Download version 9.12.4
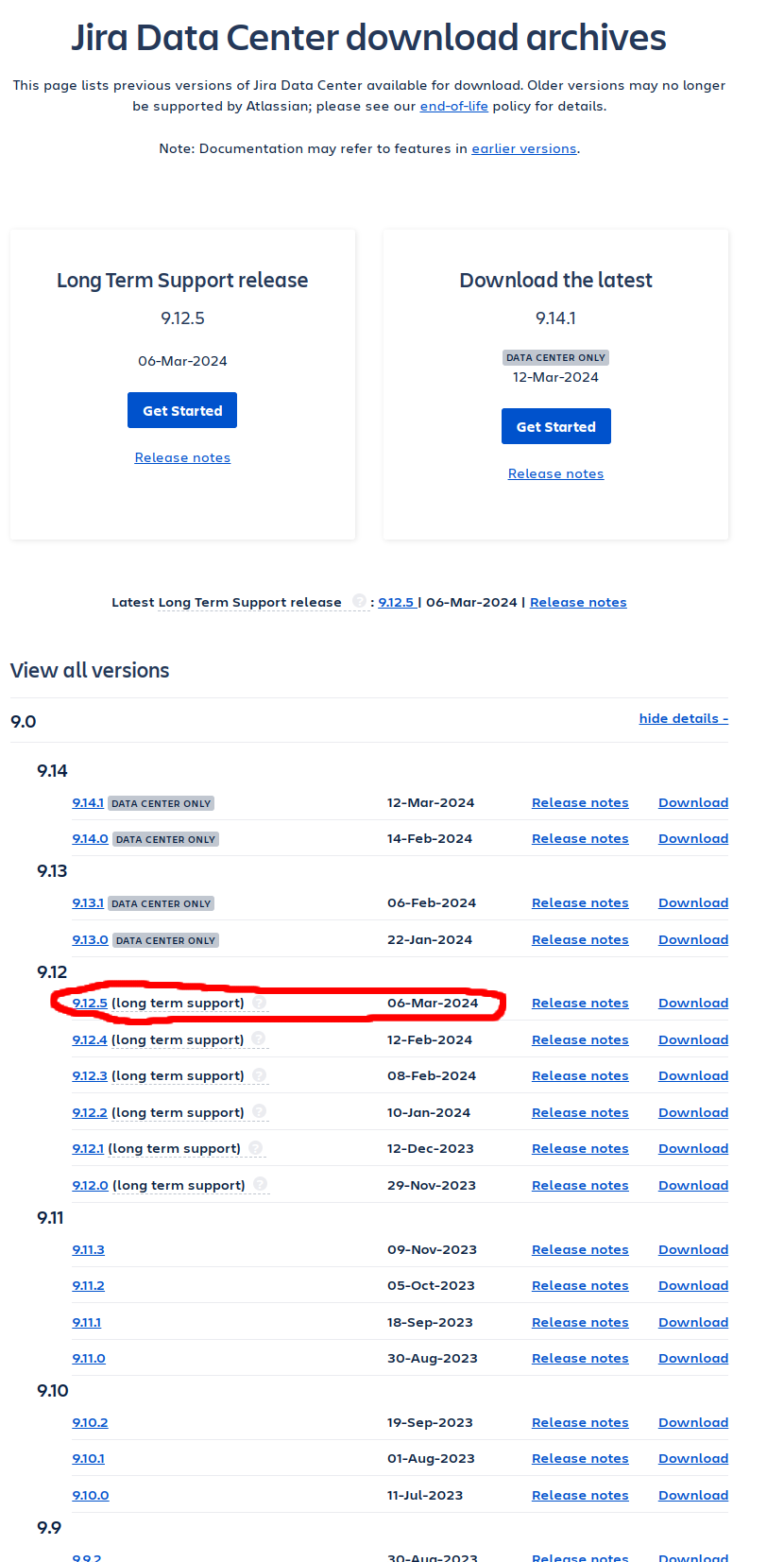784x1562 pixels. [693, 1039]
